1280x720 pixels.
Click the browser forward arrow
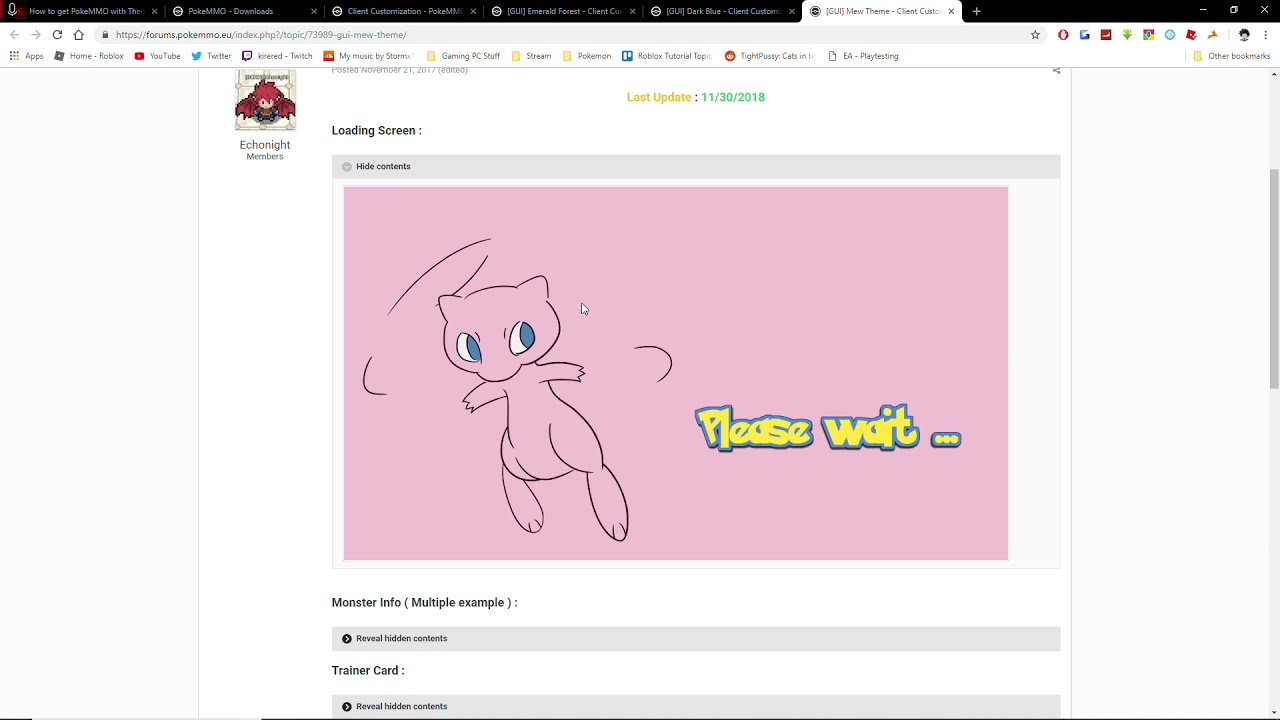(x=35, y=35)
